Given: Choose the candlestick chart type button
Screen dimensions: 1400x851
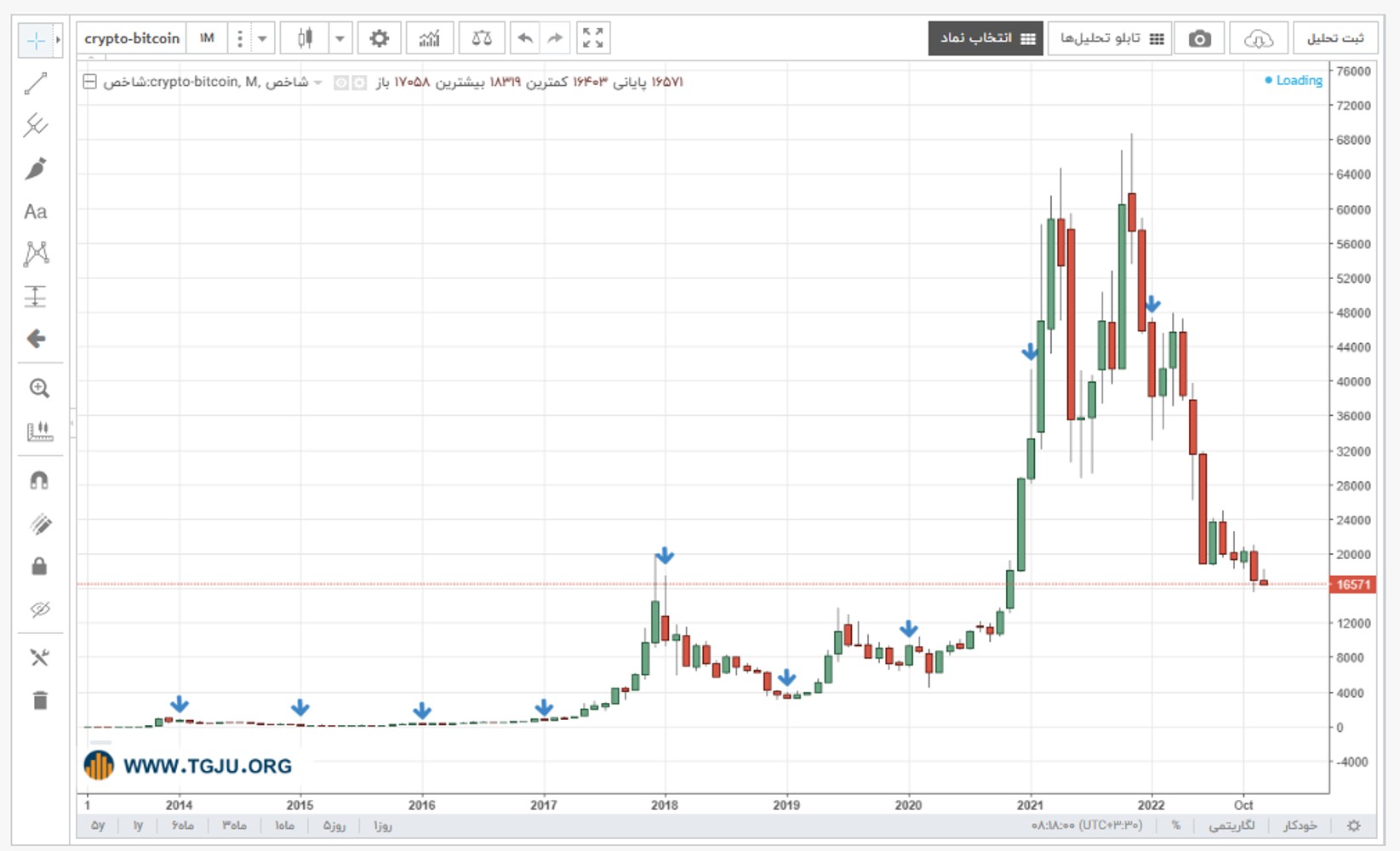Looking at the screenshot, I should (305, 38).
